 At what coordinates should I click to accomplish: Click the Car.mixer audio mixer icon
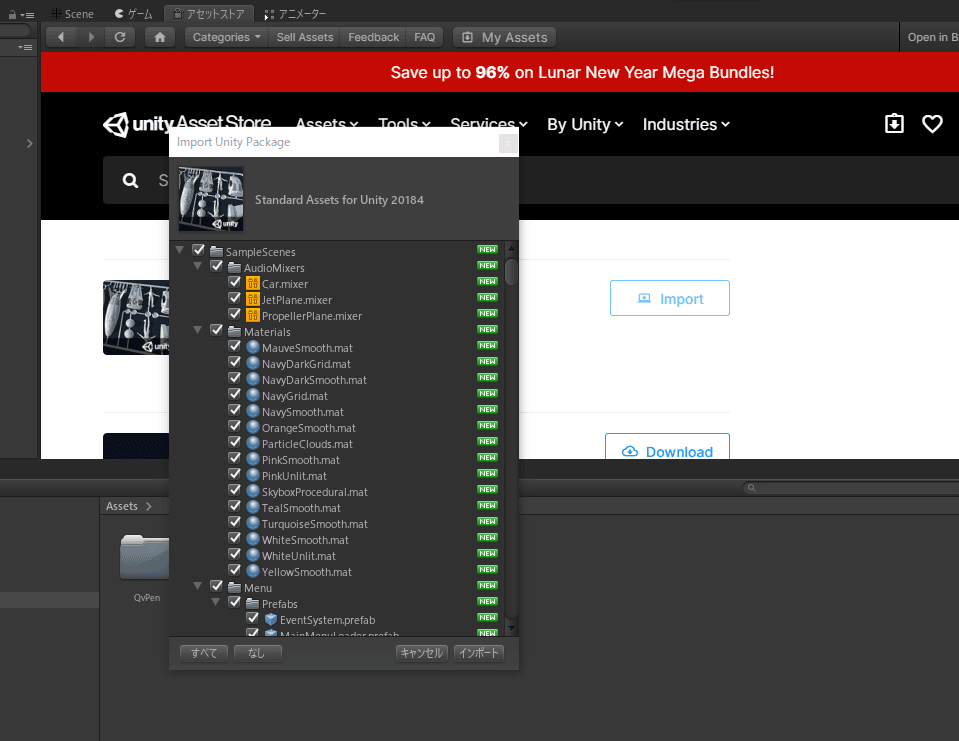[253, 284]
